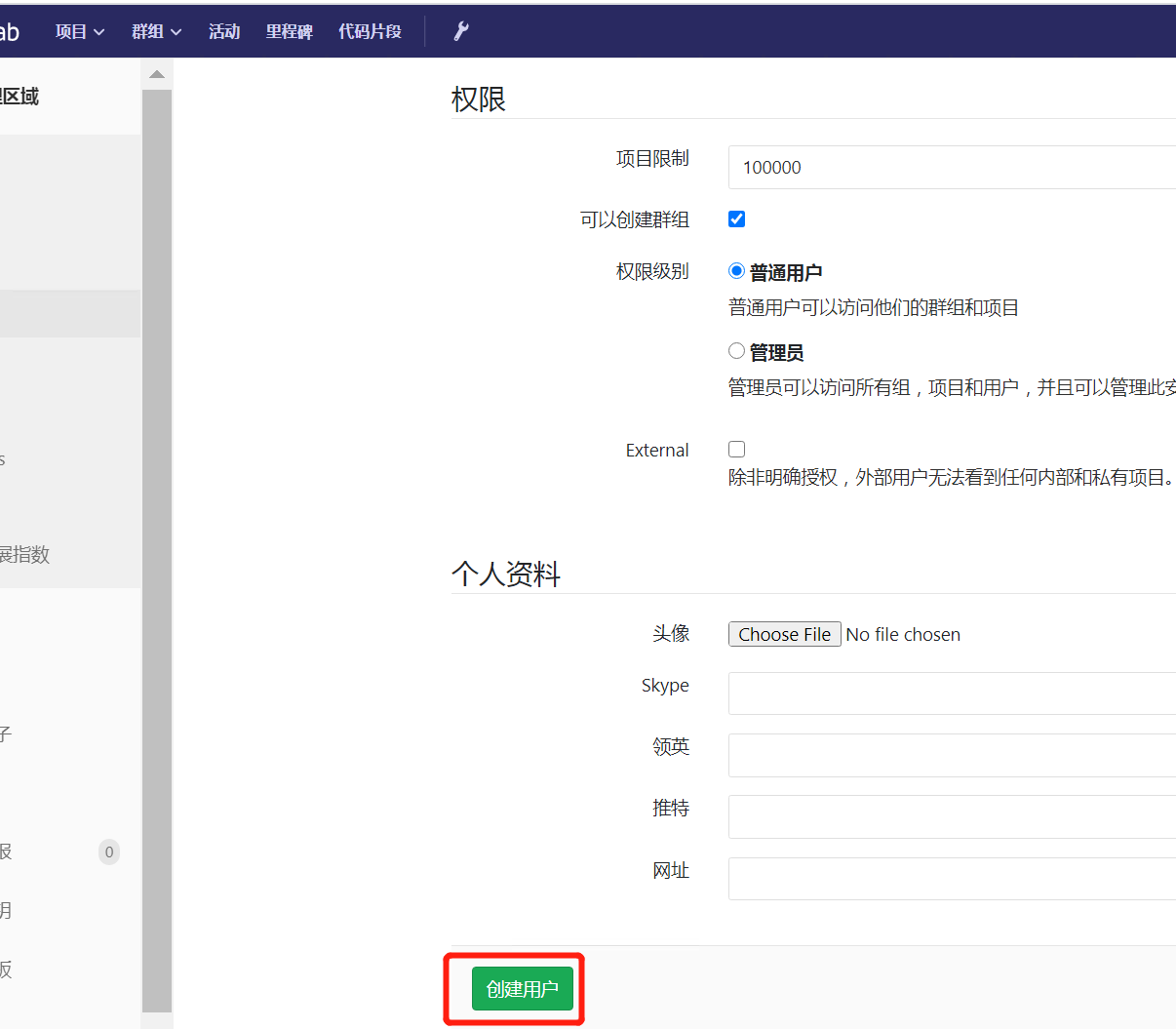Open the 项目 dropdown menu

pyautogui.click(x=79, y=30)
